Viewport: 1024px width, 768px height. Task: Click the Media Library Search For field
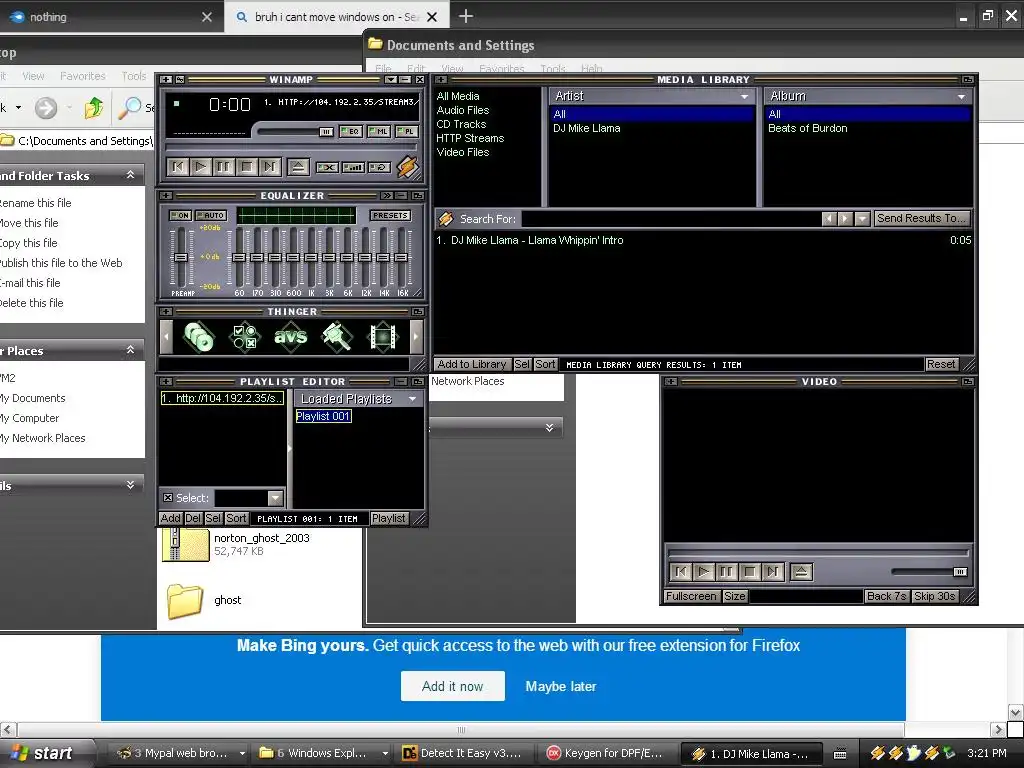[671, 219]
